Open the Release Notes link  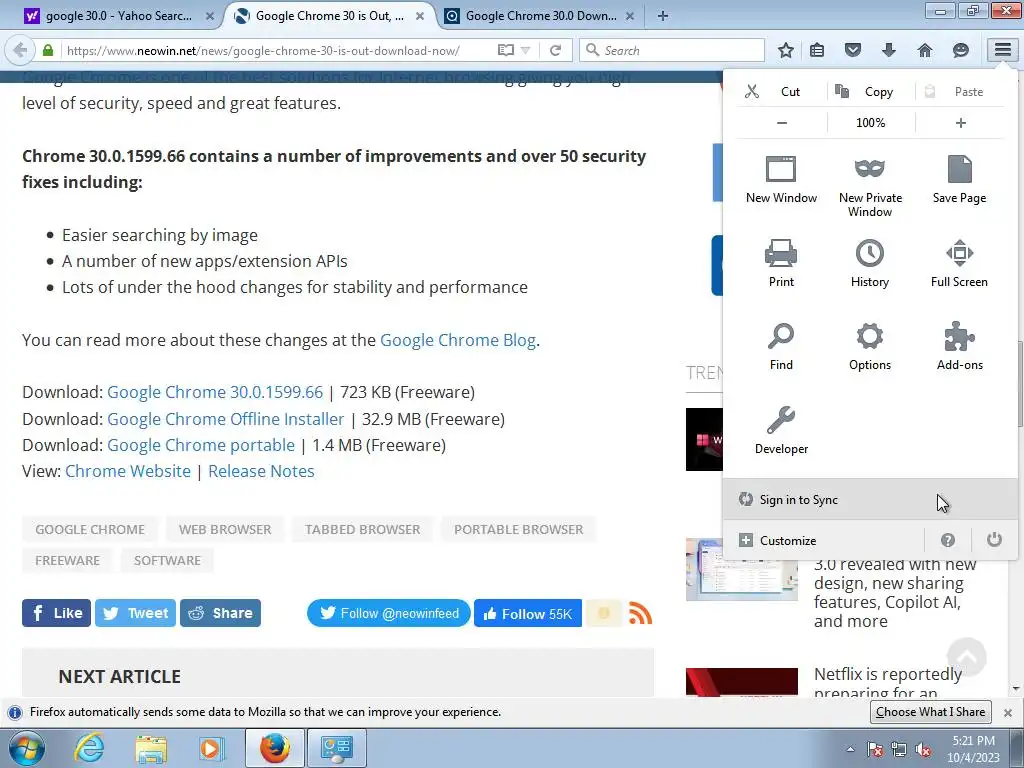point(261,471)
